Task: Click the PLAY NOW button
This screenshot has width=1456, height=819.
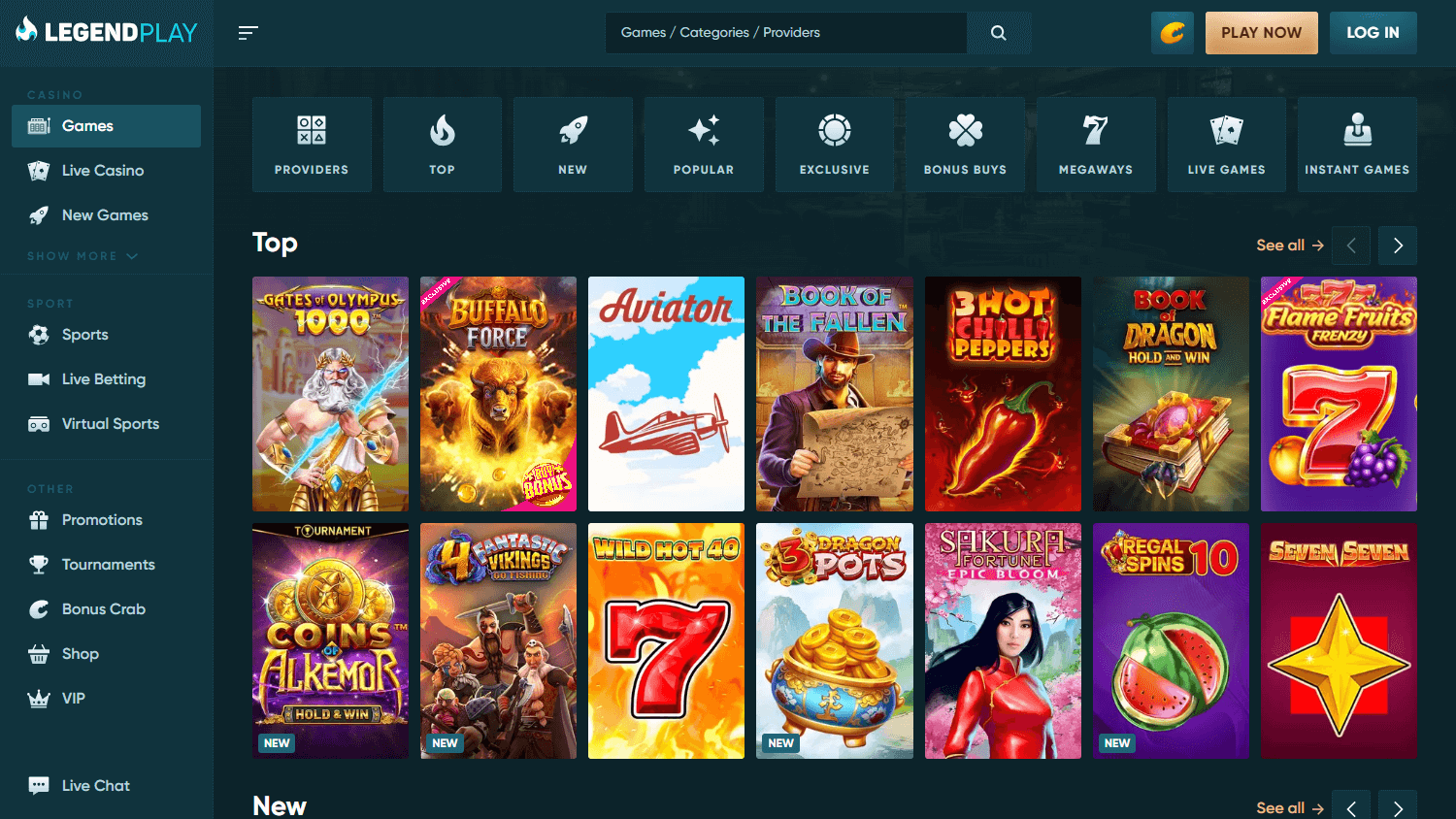Action: click(x=1261, y=32)
